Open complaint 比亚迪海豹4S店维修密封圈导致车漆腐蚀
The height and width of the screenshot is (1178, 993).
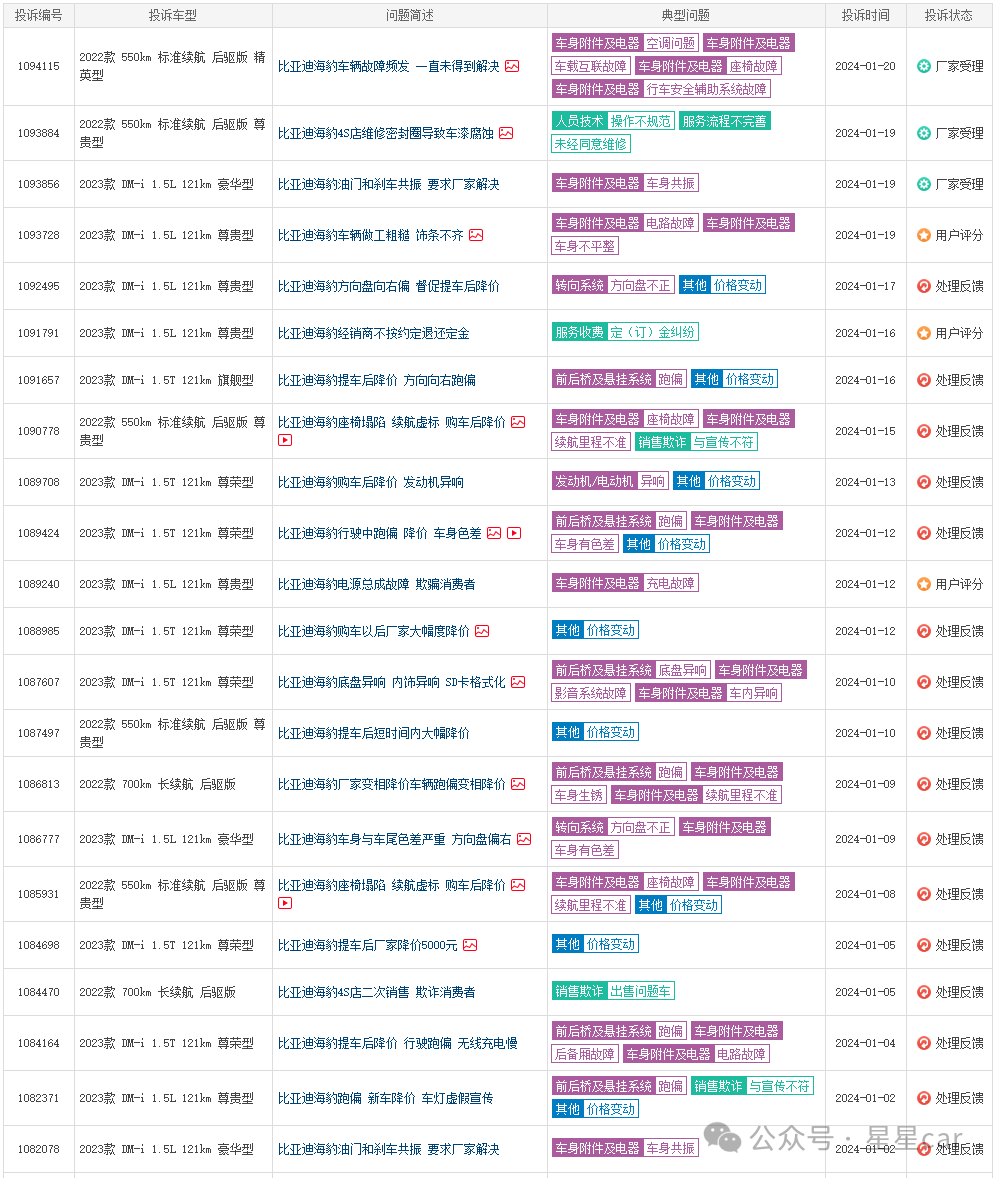coord(385,133)
